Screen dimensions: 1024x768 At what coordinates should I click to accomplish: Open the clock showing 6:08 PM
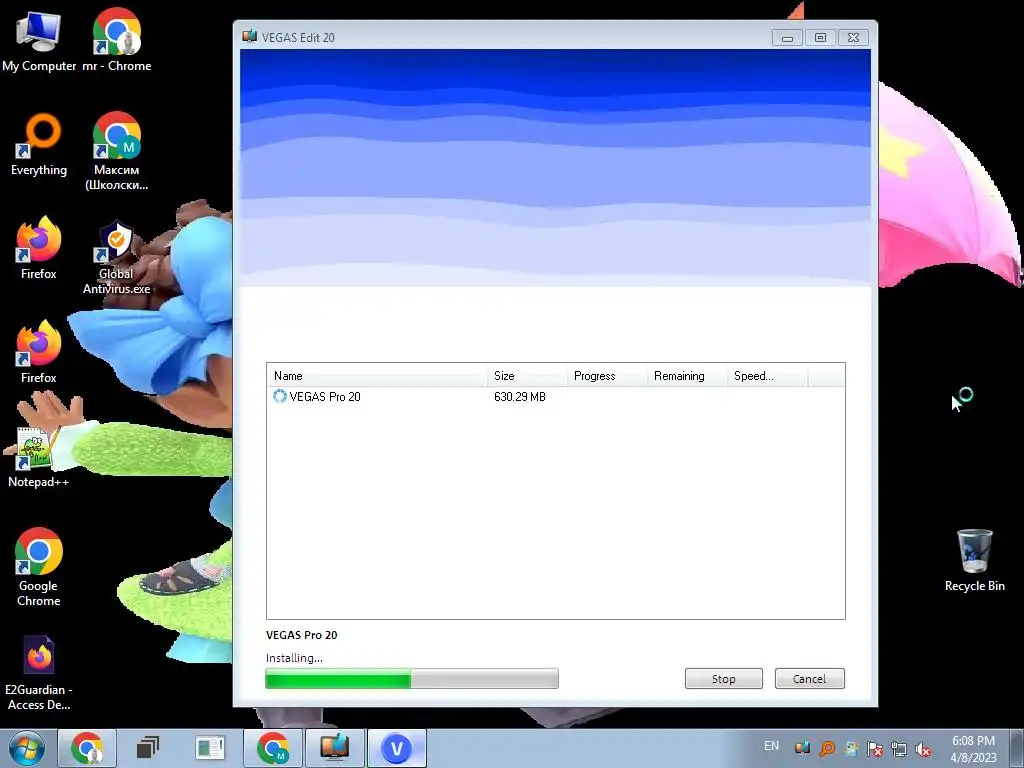pos(974,748)
